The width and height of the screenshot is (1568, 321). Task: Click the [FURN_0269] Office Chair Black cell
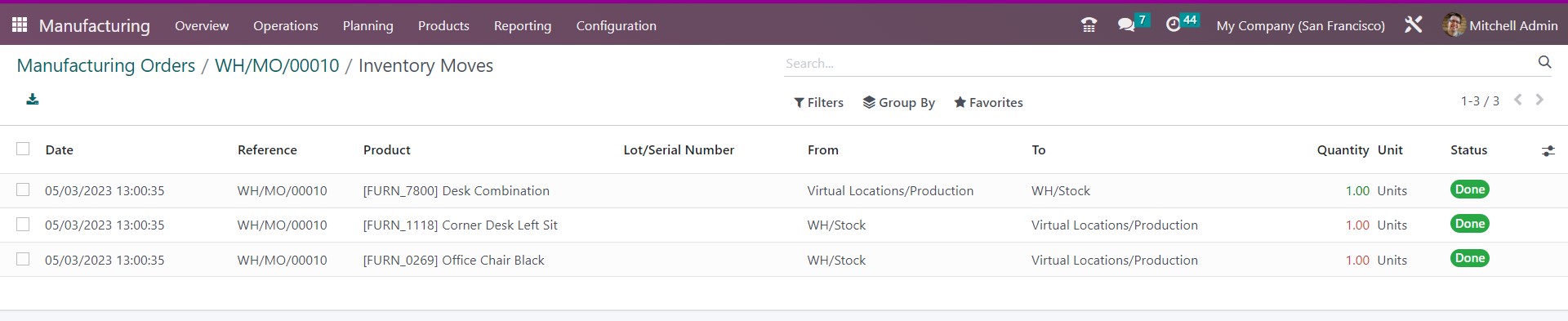click(454, 261)
